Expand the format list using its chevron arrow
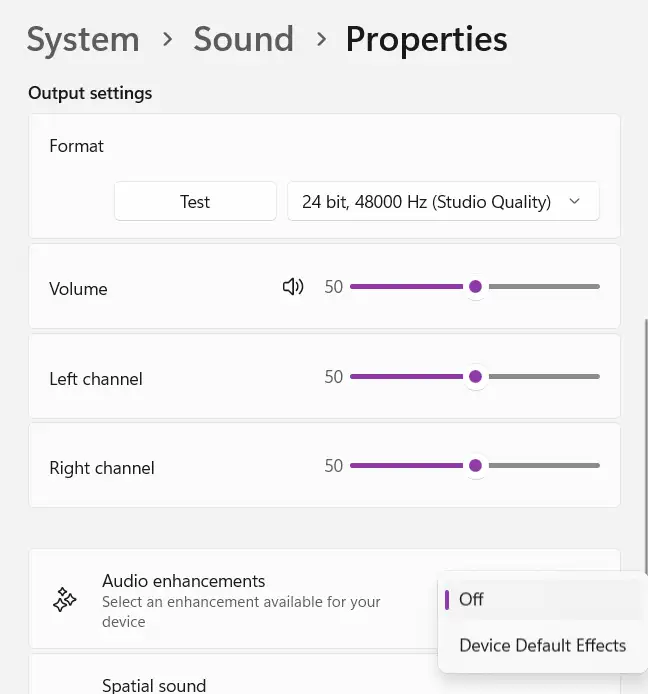Screen dimensions: 648x694 [575, 202]
